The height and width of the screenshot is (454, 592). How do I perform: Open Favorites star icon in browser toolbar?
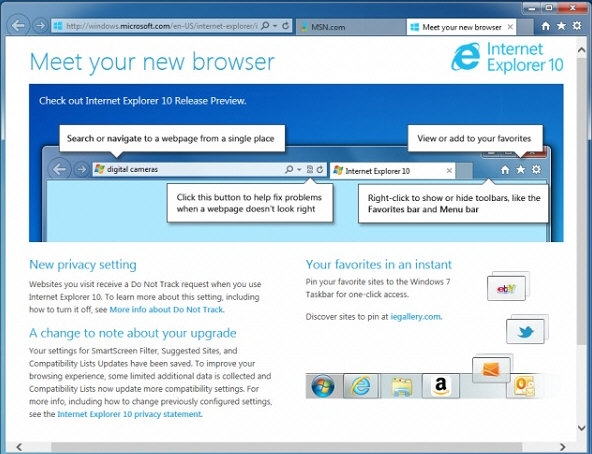(561, 26)
